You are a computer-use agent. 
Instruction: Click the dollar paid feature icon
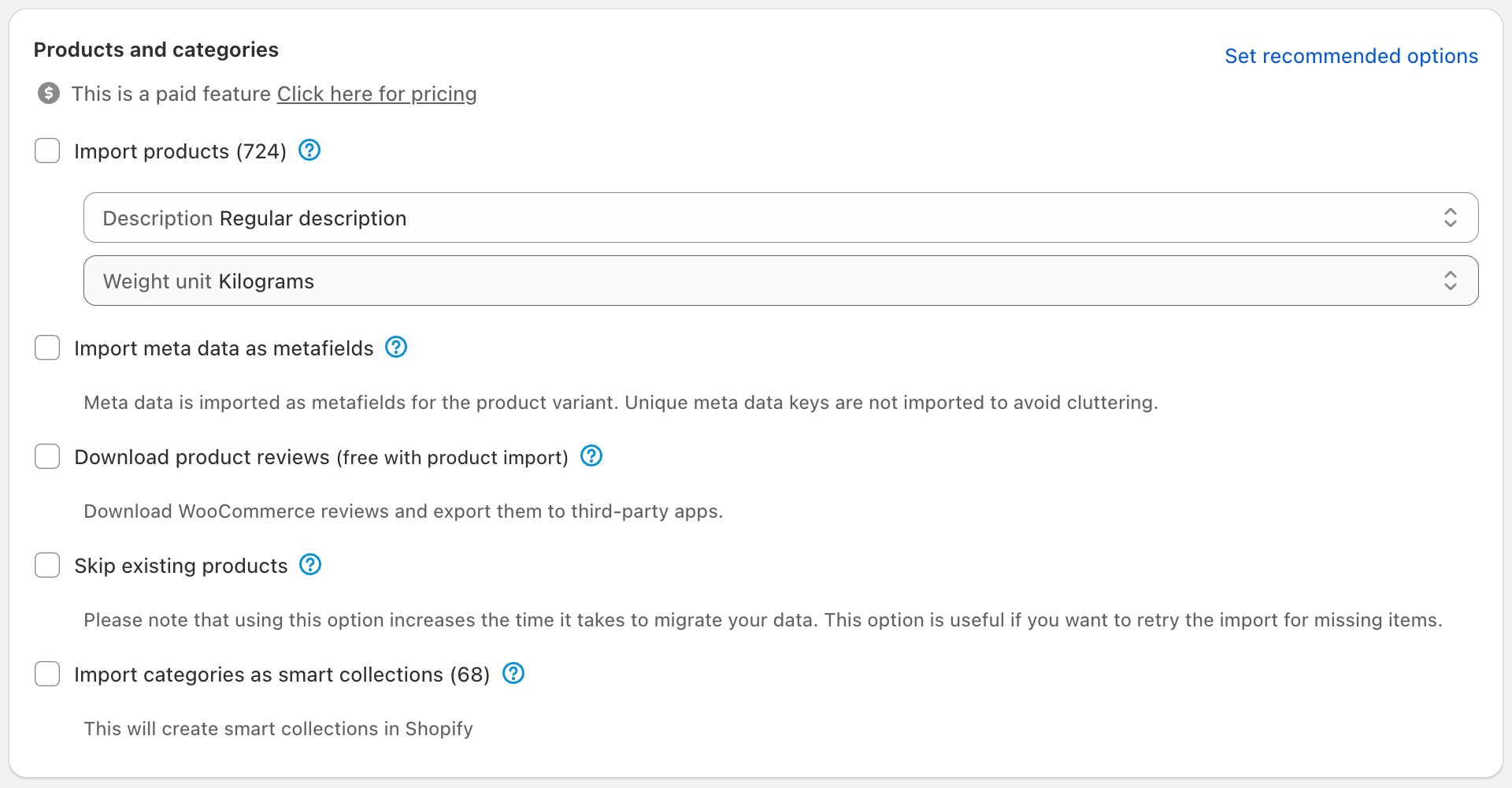click(49, 93)
